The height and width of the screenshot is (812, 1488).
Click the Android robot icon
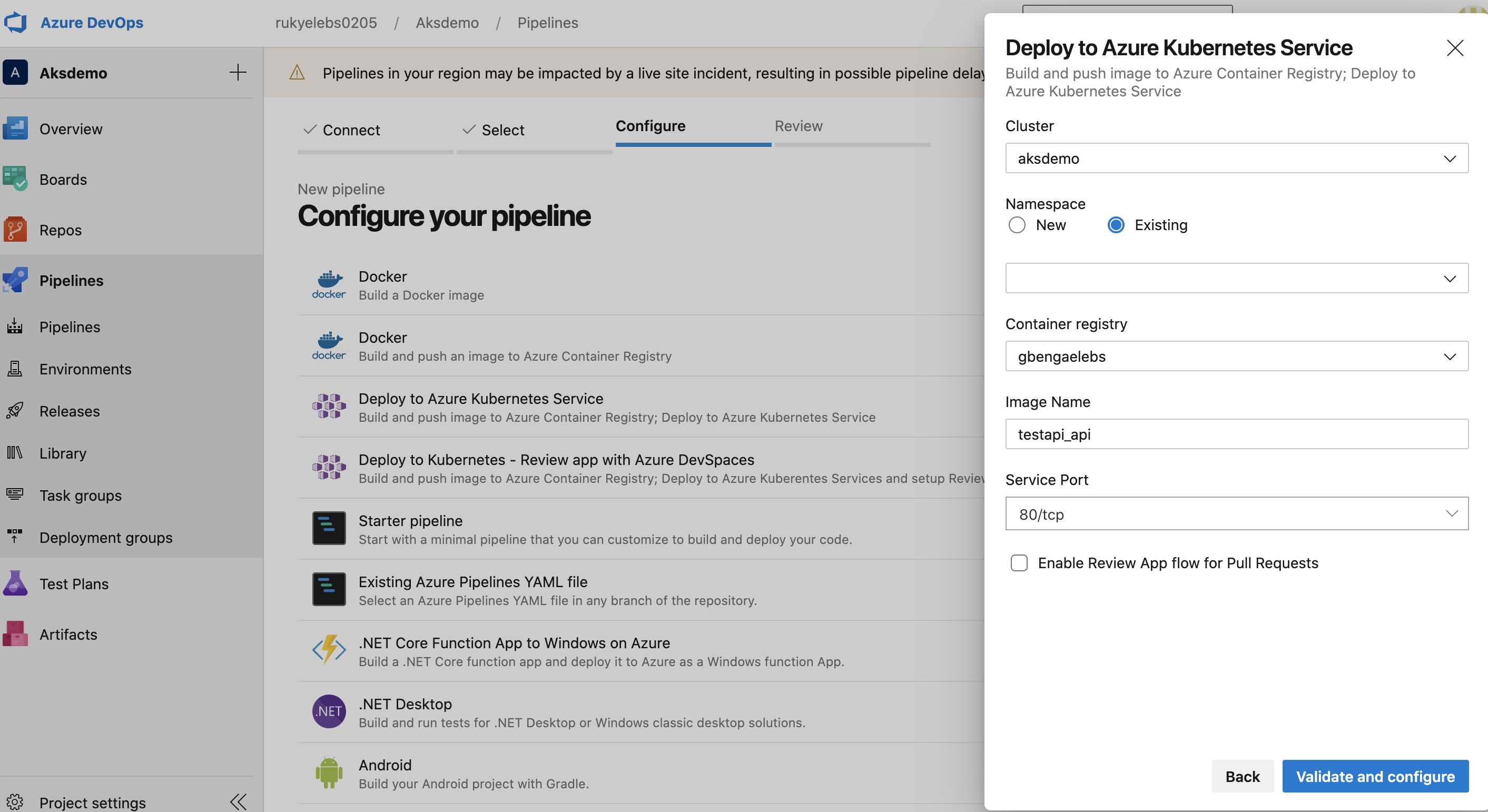click(x=329, y=773)
